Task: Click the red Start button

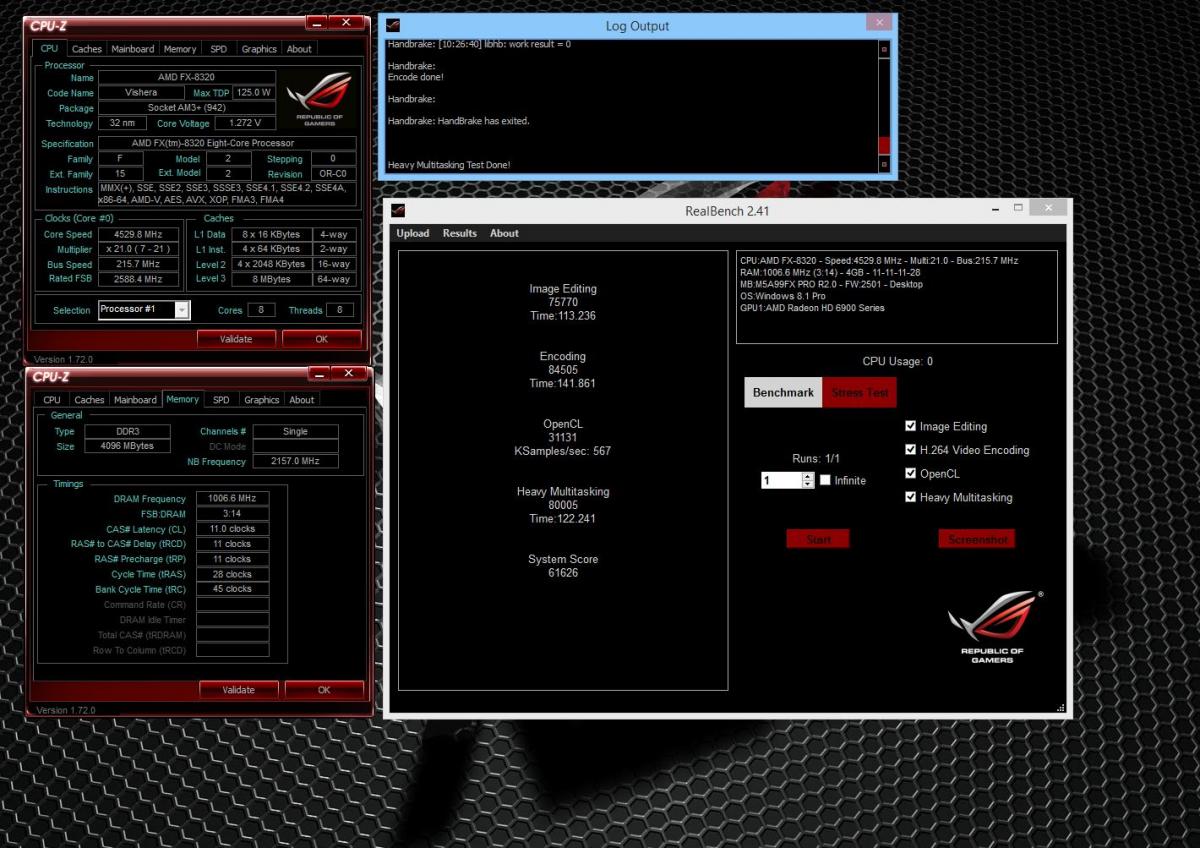Action: (x=818, y=539)
